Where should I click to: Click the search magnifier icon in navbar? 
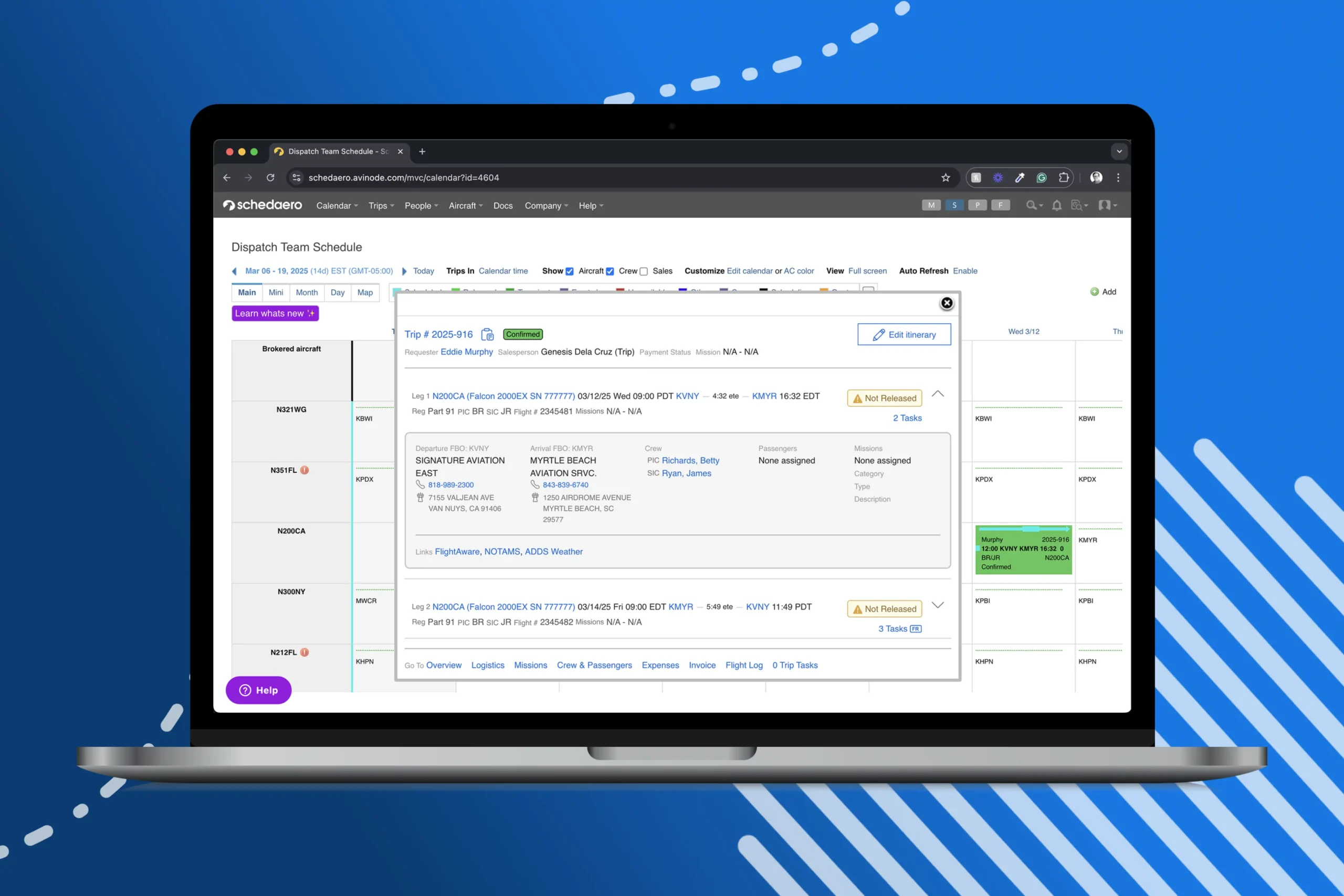1031,206
